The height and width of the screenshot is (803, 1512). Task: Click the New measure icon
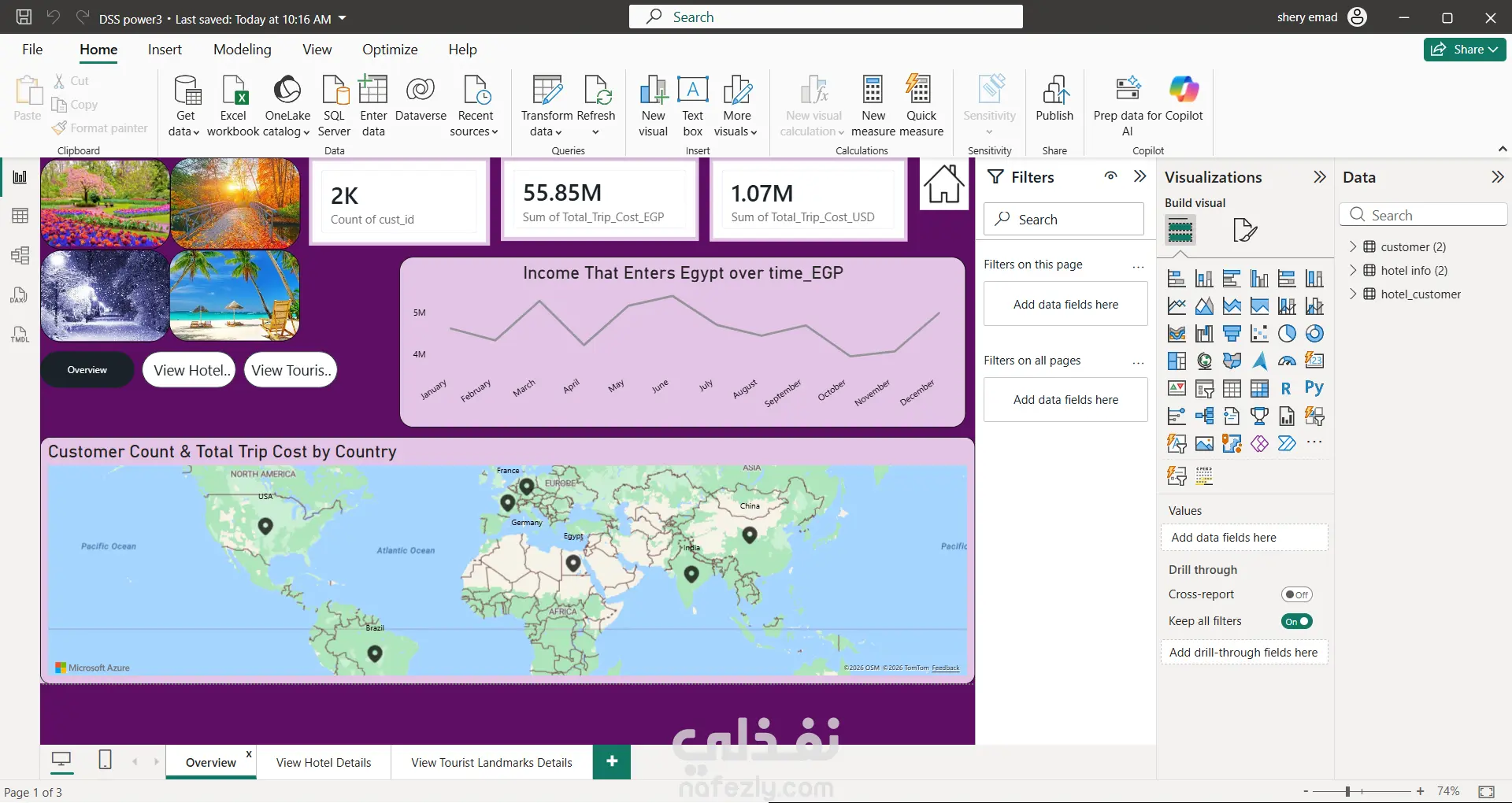coord(873,91)
